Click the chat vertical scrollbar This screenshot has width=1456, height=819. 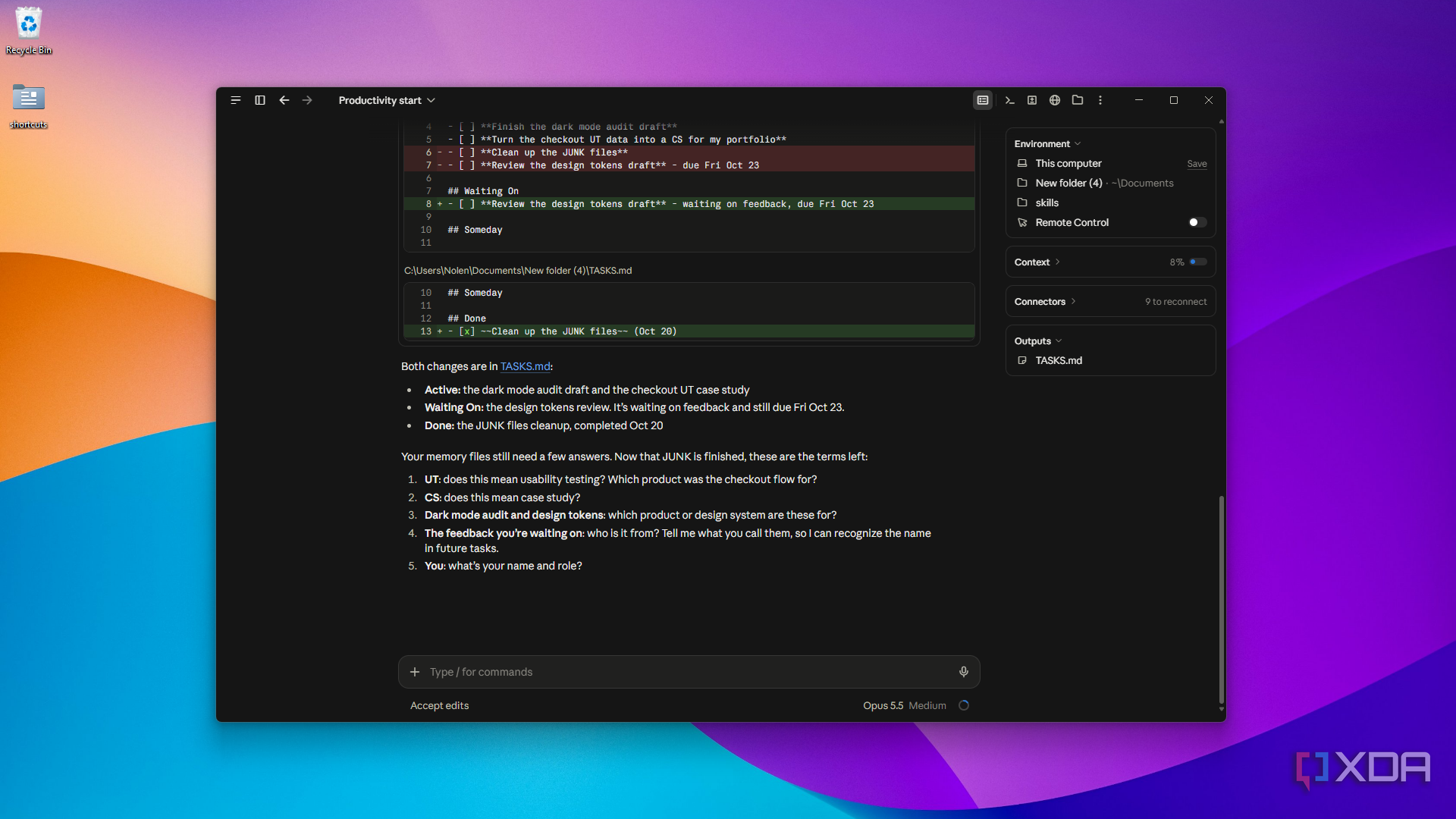pyautogui.click(x=1221, y=599)
